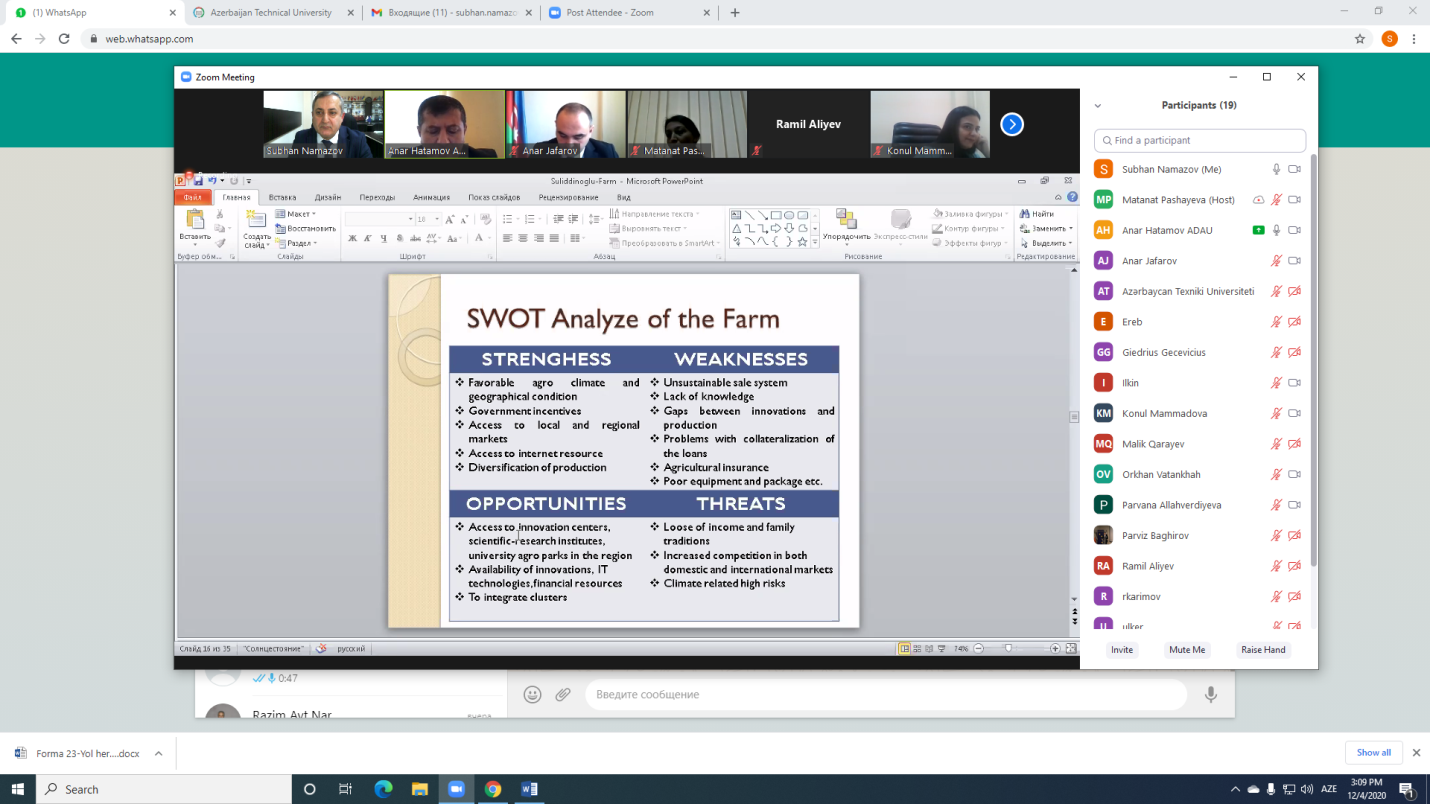Screen dimensions: 1430x804
Task: Open Task View on the taskbar
Action: [x=345, y=789]
